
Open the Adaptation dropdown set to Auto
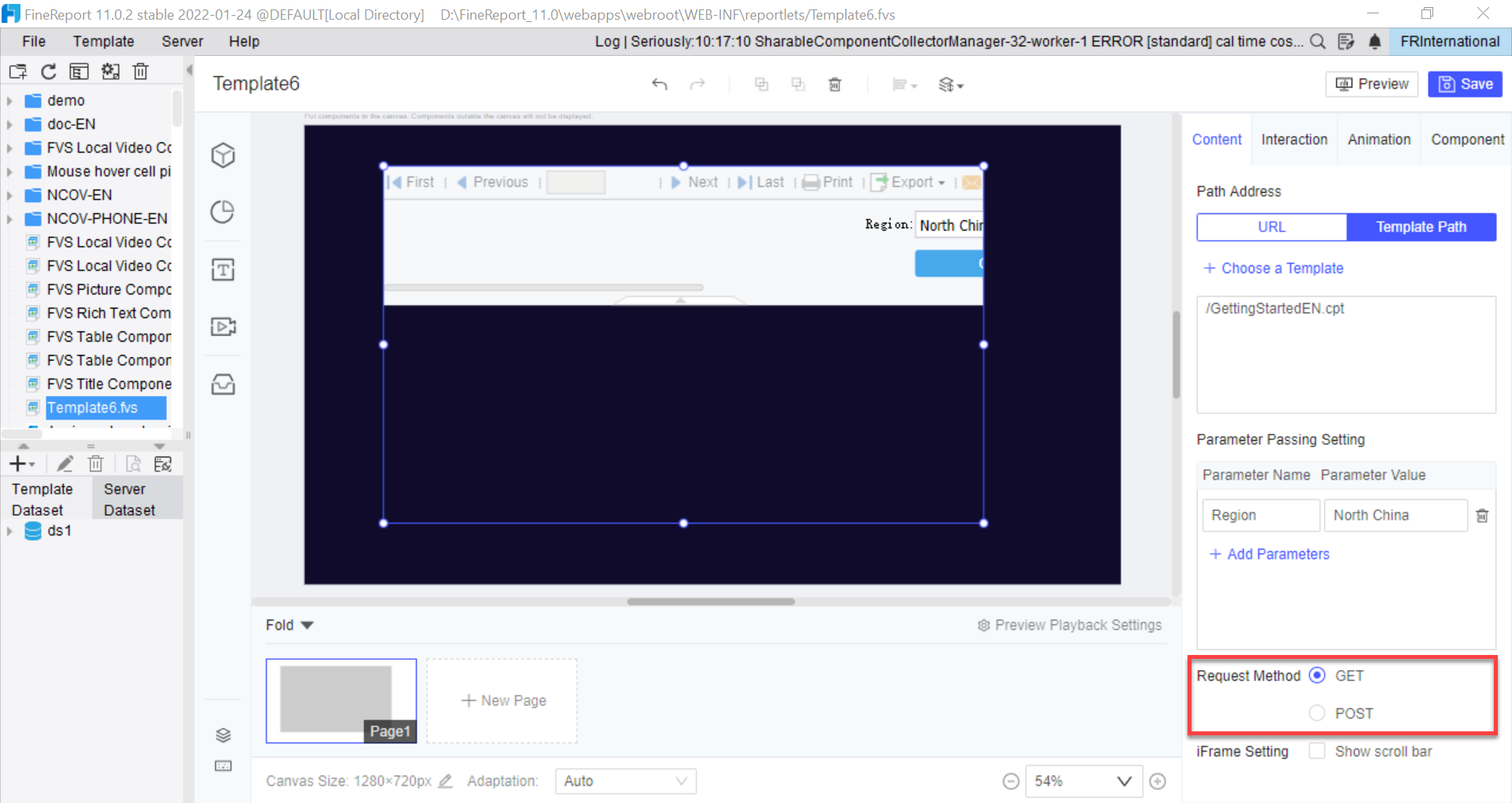click(x=625, y=781)
